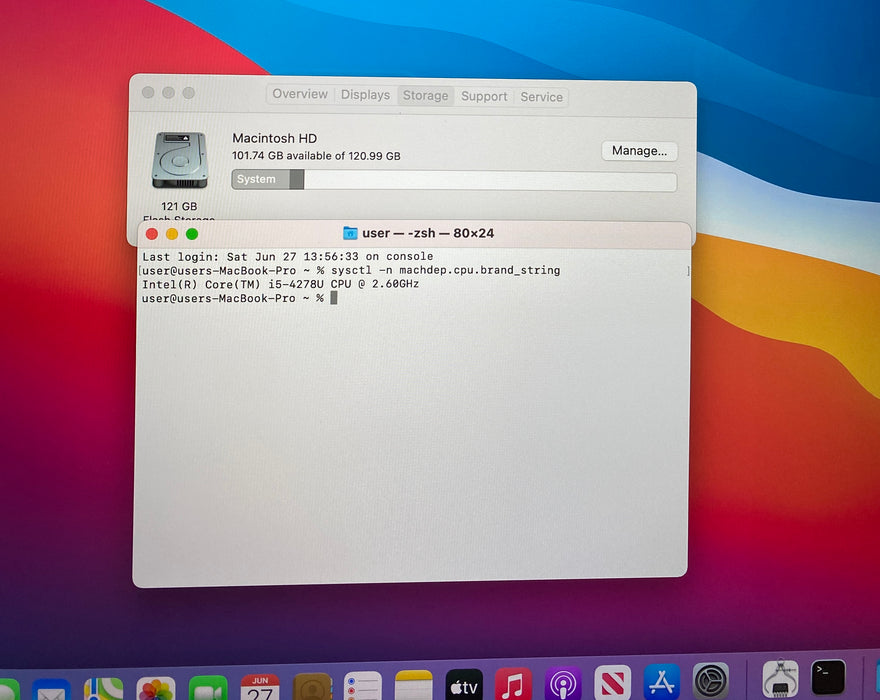Click the Terminal title 'user — -zsh — 80×24'
This screenshot has height=700, width=880.
click(x=428, y=233)
